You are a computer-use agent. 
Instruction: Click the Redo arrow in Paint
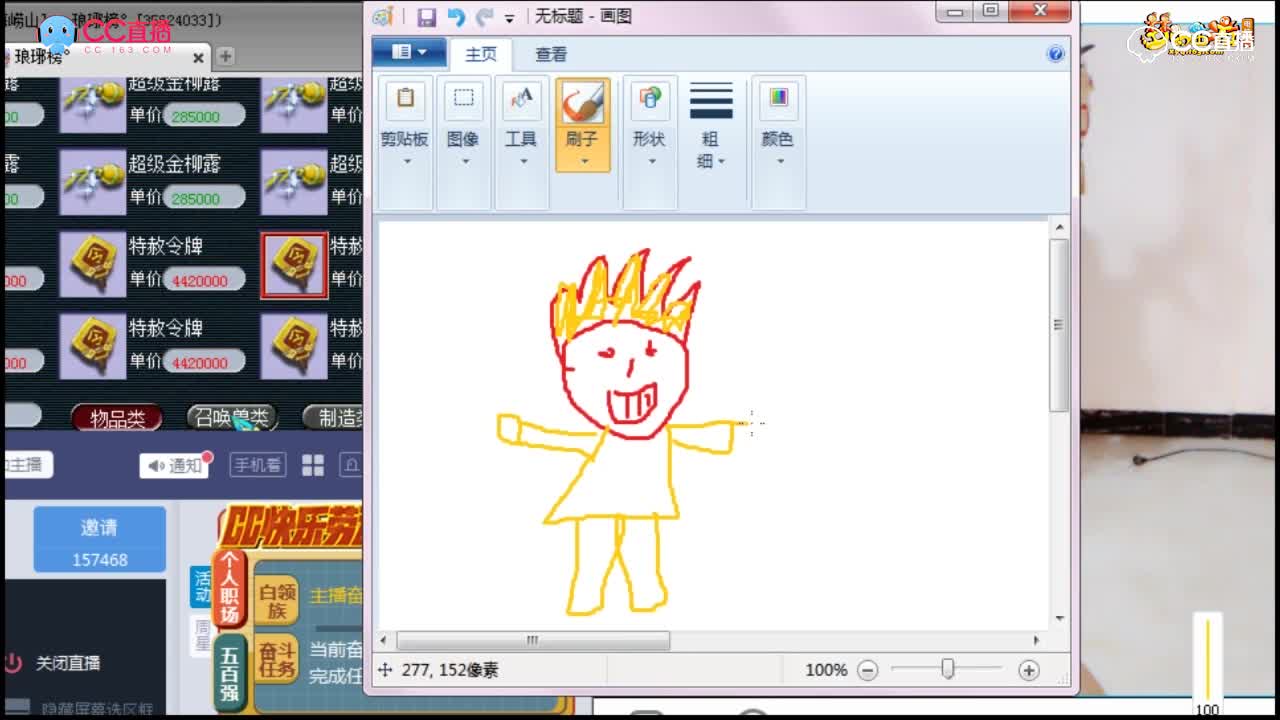pos(485,16)
